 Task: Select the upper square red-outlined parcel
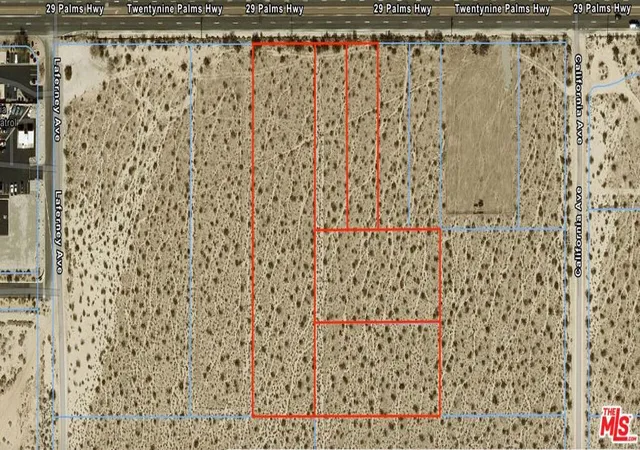pos(378,276)
